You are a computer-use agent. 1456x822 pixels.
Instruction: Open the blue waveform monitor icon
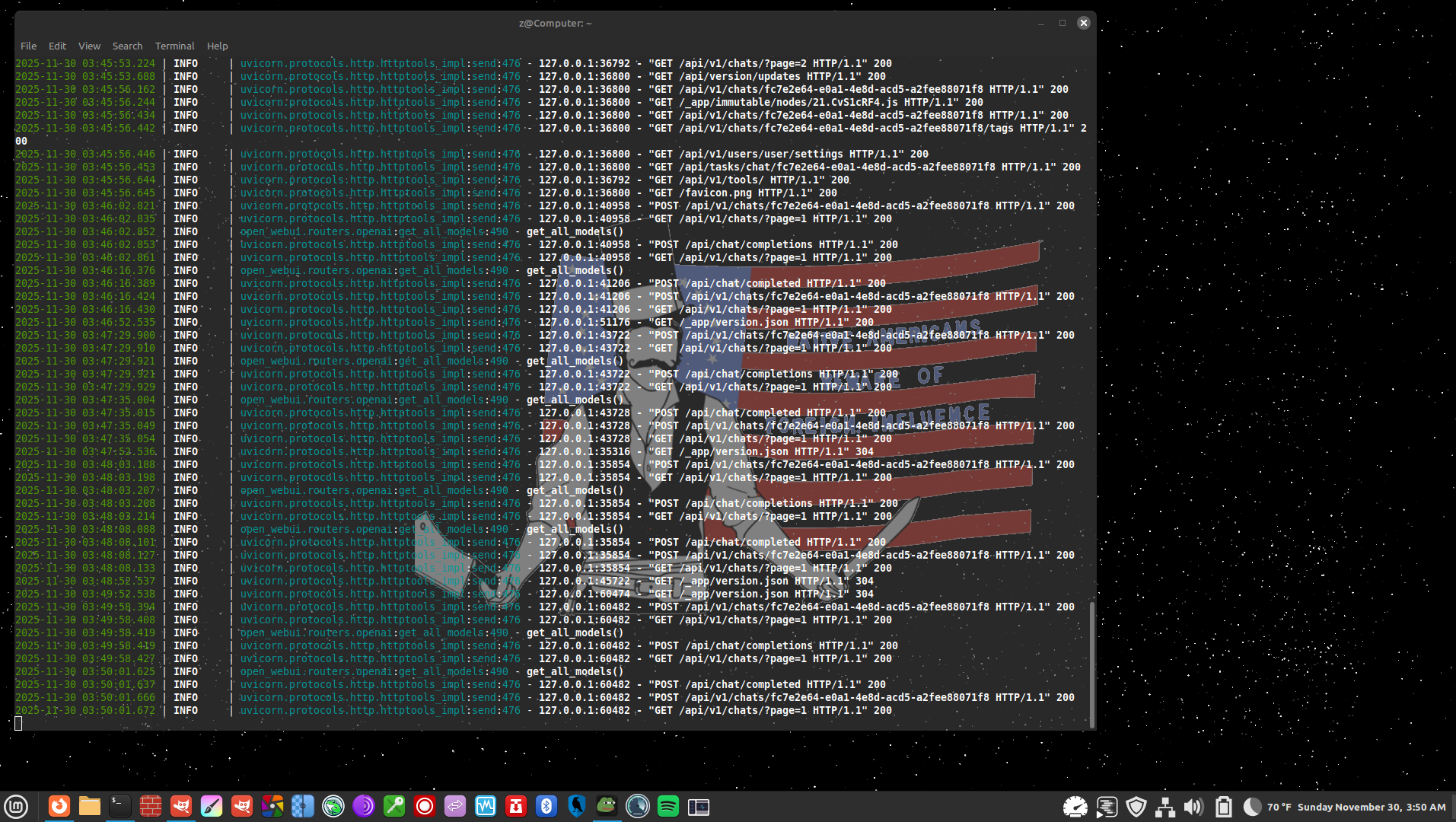click(486, 806)
